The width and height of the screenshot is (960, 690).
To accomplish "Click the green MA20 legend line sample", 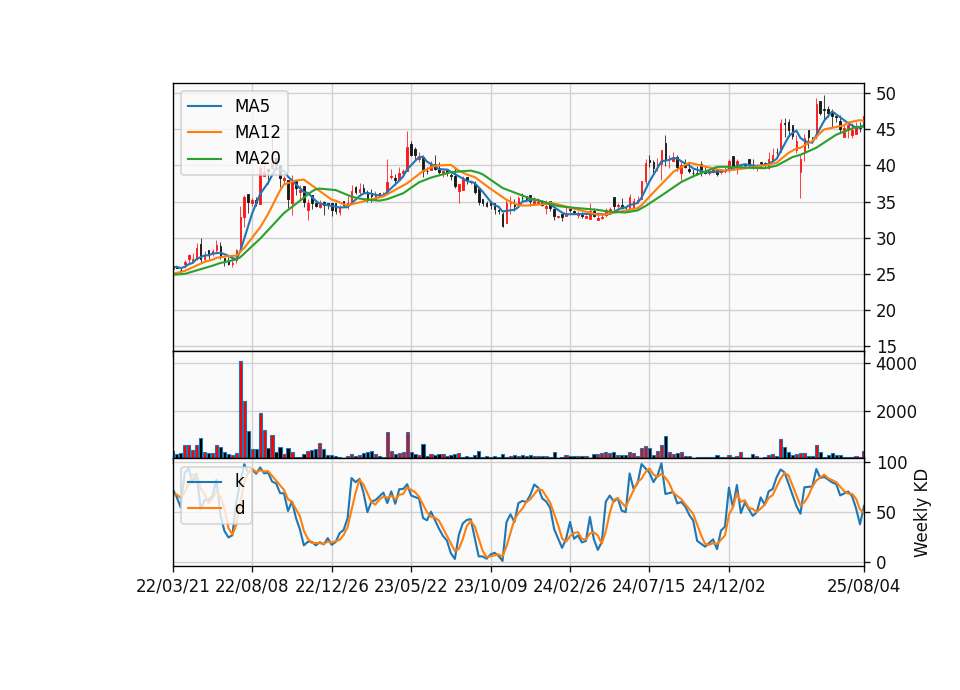I will 204,158.
